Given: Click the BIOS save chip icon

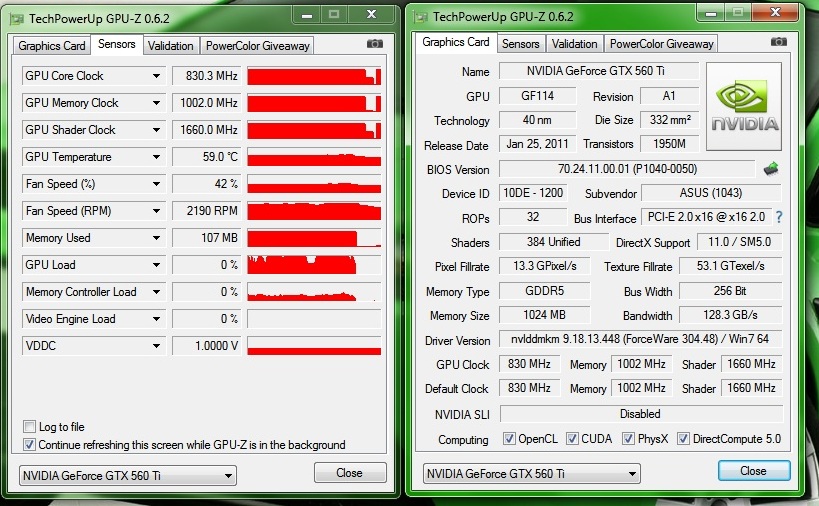Looking at the screenshot, I should point(771,169).
